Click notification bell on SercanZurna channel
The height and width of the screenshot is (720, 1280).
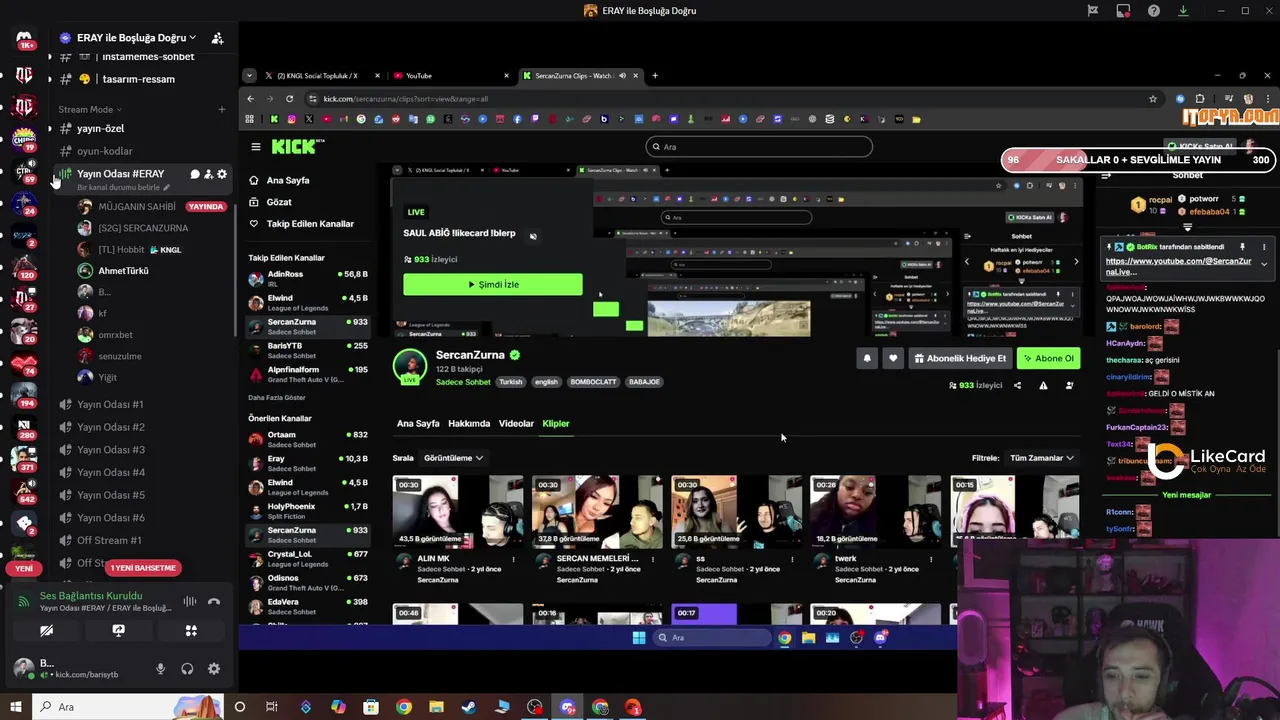click(867, 358)
